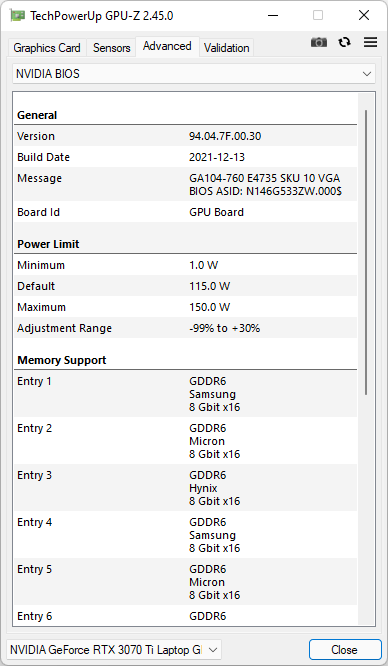Open the GPU selector dropdown at bottom

tap(114, 649)
